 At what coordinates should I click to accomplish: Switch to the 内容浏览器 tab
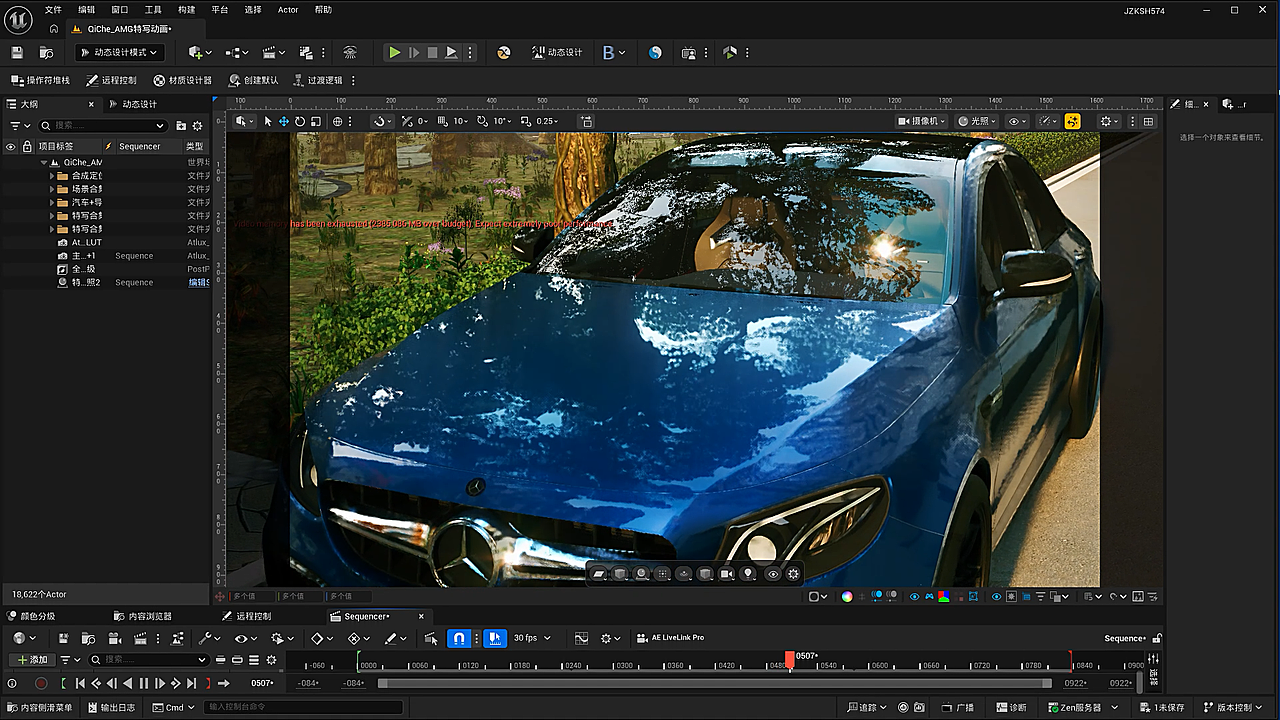click(x=143, y=616)
